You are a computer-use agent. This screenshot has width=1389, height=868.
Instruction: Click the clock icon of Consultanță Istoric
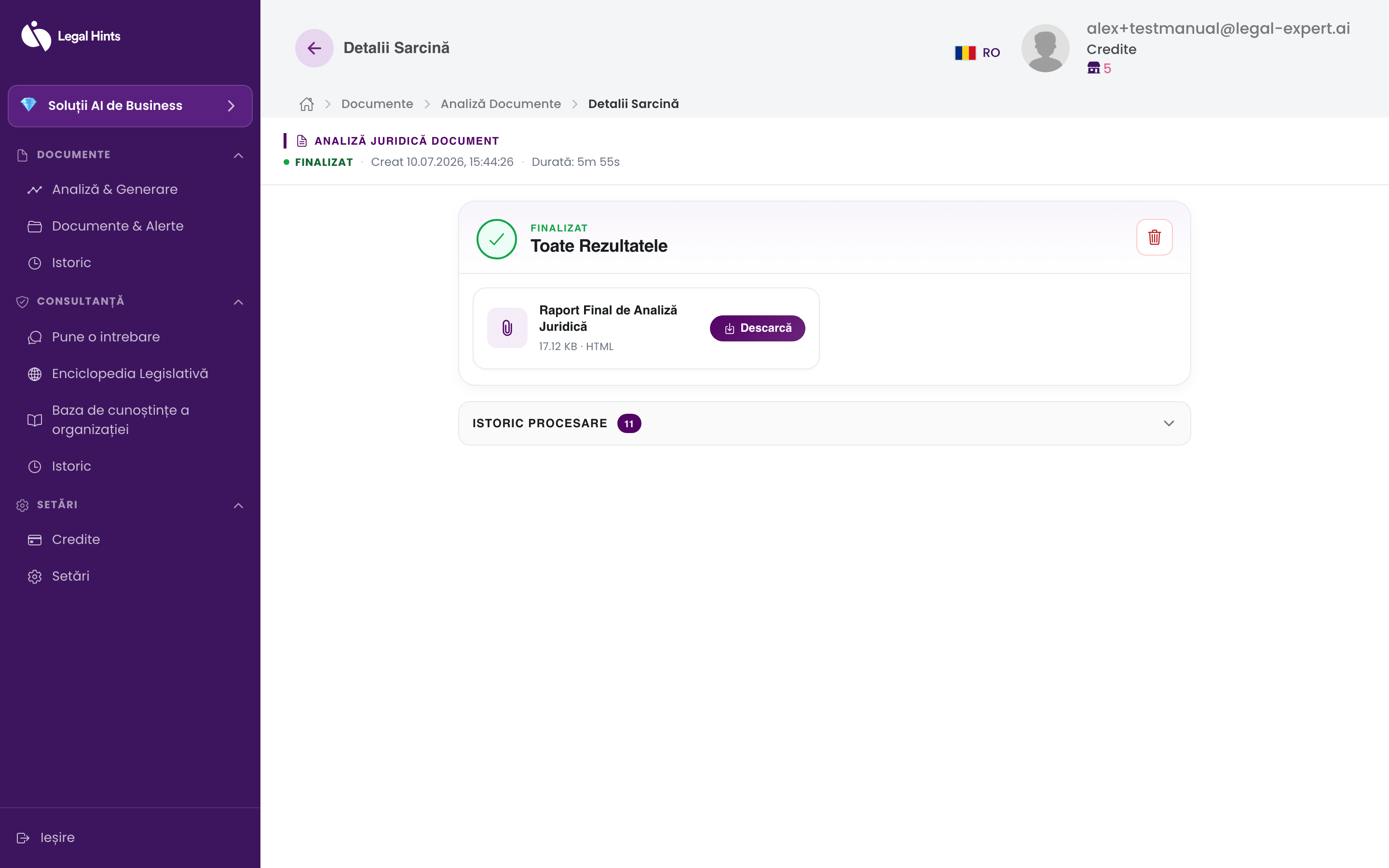point(35,466)
